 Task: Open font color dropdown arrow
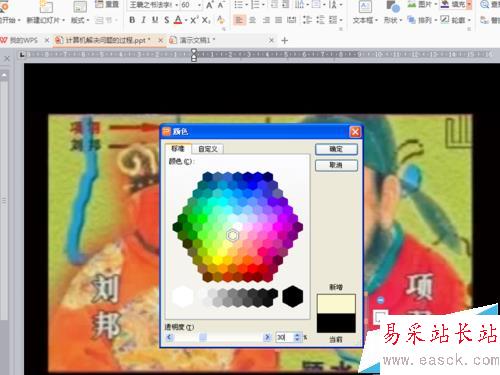[x=185, y=20]
